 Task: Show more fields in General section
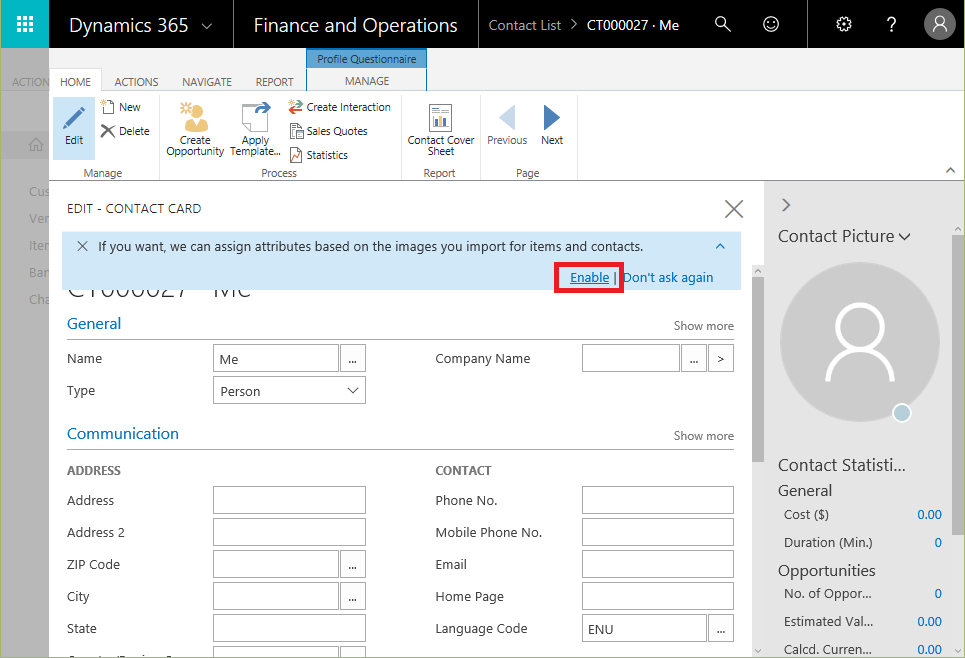pyautogui.click(x=703, y=326)
